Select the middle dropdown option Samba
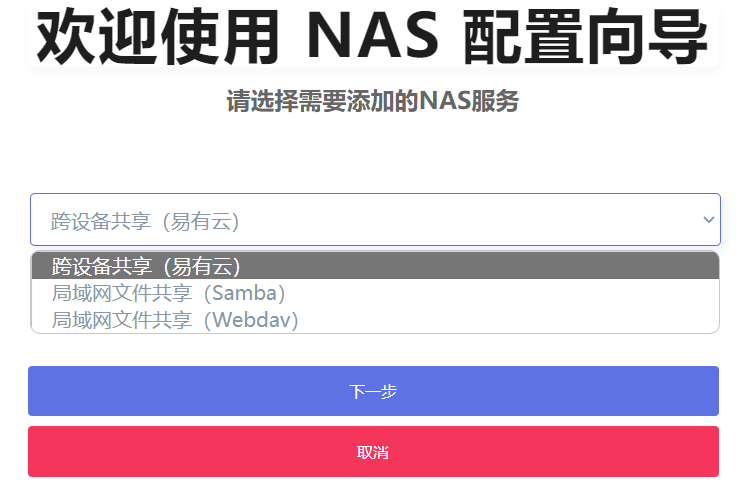 [x=375, y=293]
